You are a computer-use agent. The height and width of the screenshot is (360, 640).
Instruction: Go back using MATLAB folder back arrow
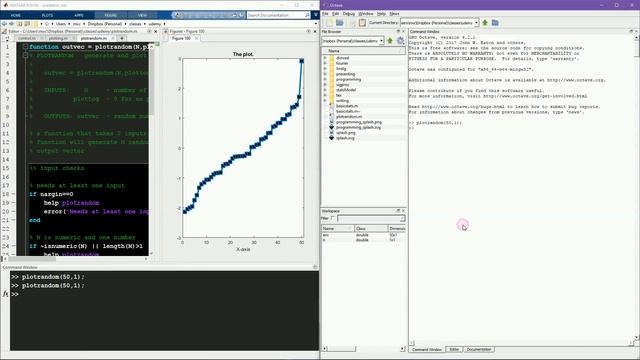pos(4,24)
